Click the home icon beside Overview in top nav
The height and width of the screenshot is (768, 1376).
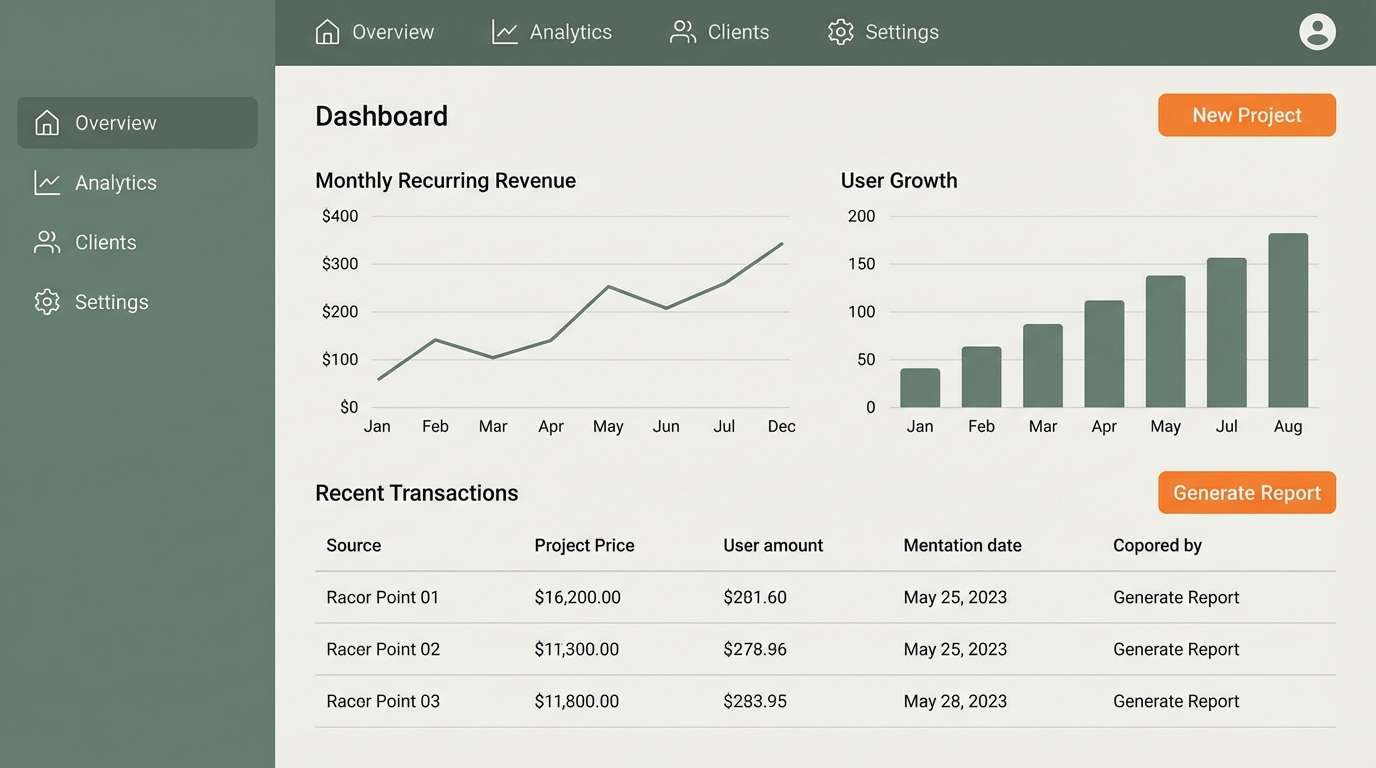pyautogui.click(x=325, y=31)
